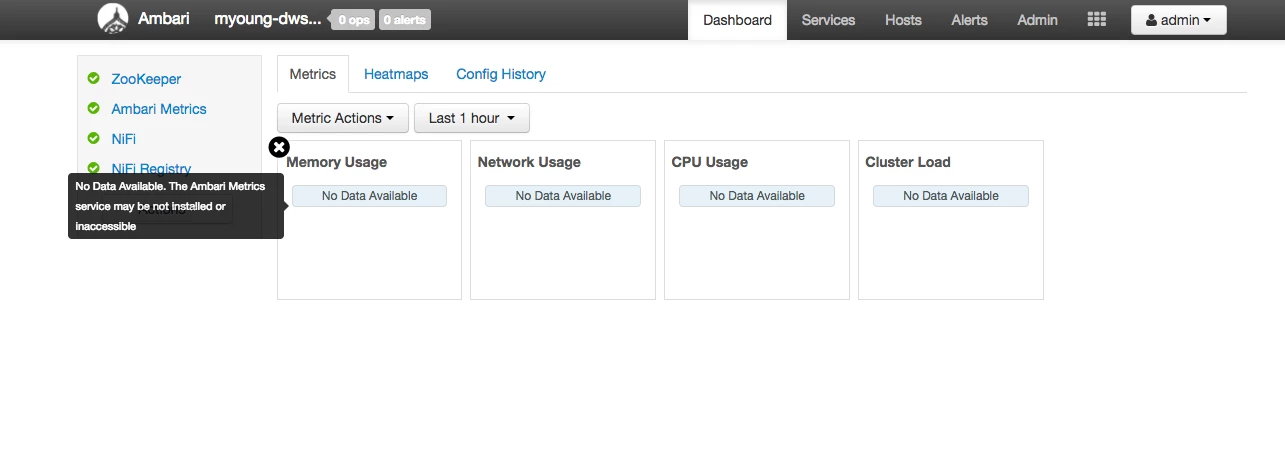Expand the Metric Actions dropdown
The image size is (1285, 465).
click(x=343, y=118)
